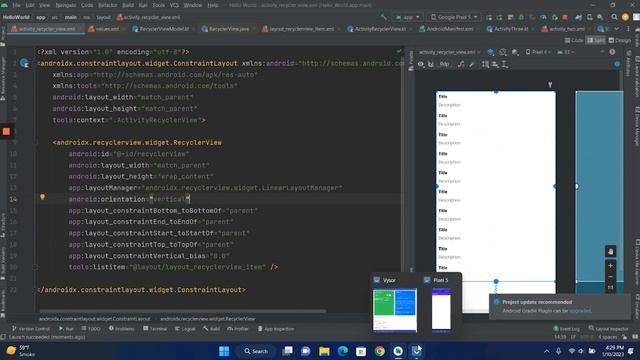Viewport: 640px width, 360px height.
Task: Toggle the autoconnect magnet icon
Action: pos(431,64)
